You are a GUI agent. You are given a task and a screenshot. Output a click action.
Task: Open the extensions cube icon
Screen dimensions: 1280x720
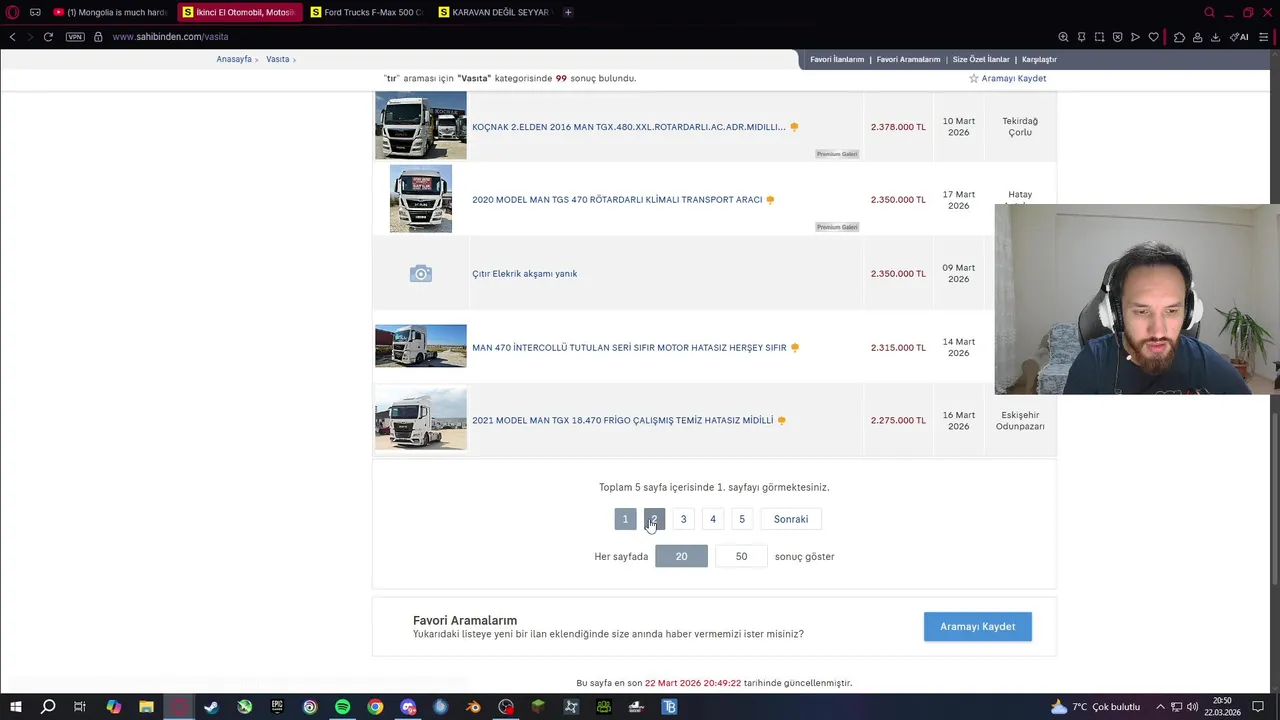tap(1179, 37)
